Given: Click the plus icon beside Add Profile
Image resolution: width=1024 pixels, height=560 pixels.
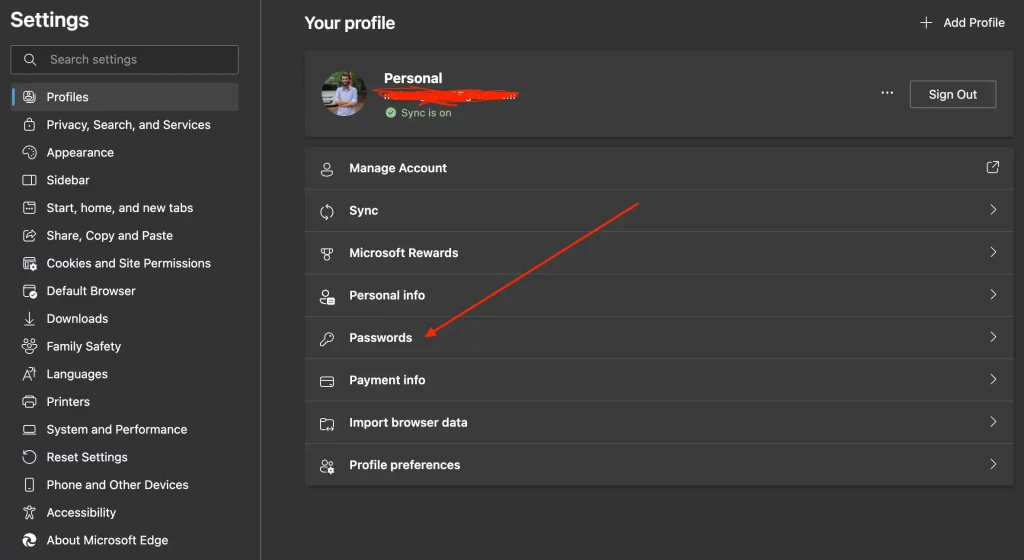Looking at the screenshot, I should click(x=926, y=23).
